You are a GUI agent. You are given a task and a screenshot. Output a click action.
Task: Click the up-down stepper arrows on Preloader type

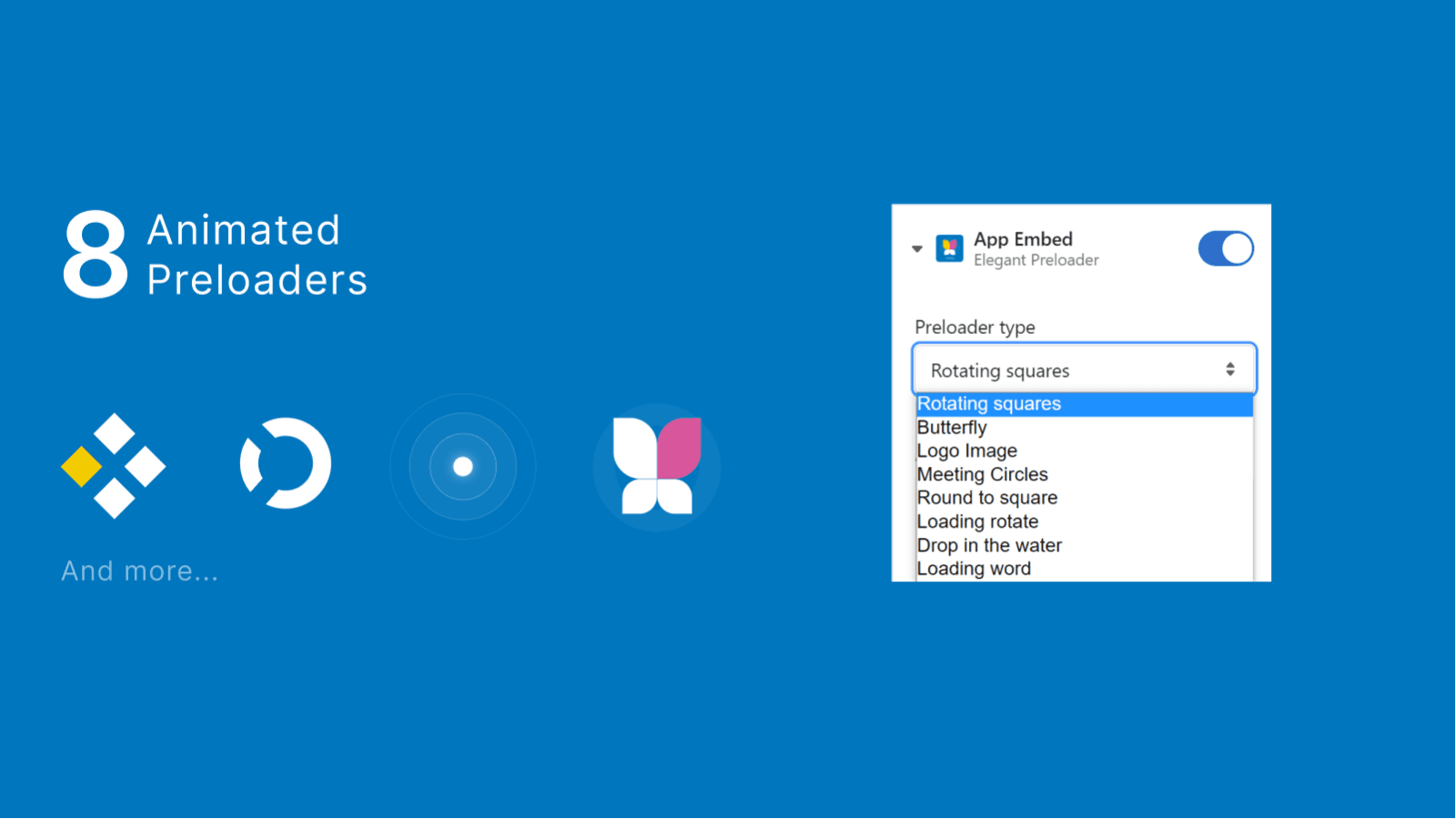tap(1231, 369)
